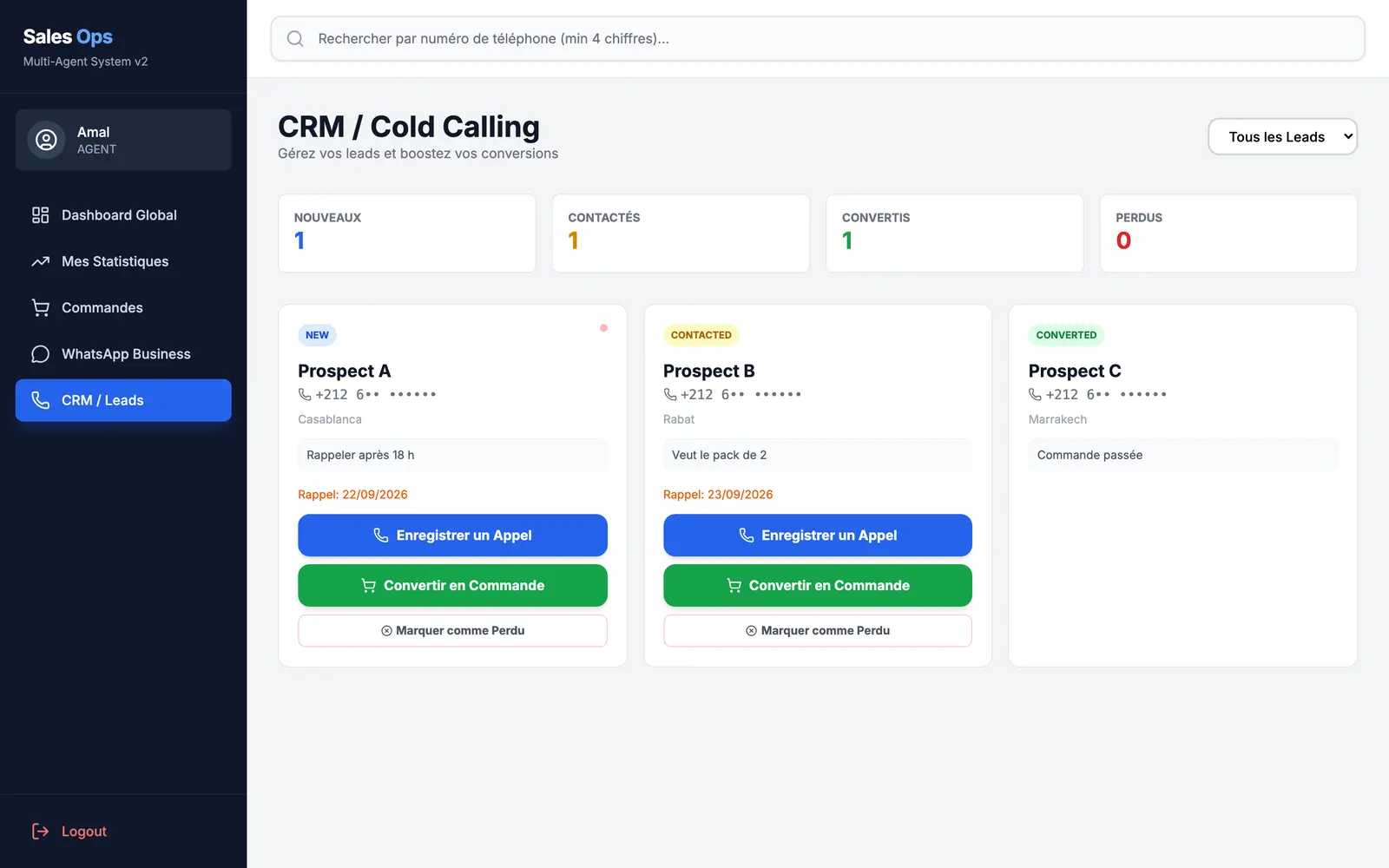Screen dimensions: 1389x868
Task: Click the 'Rappeler après 18 h' note
Action: point(452,455)
